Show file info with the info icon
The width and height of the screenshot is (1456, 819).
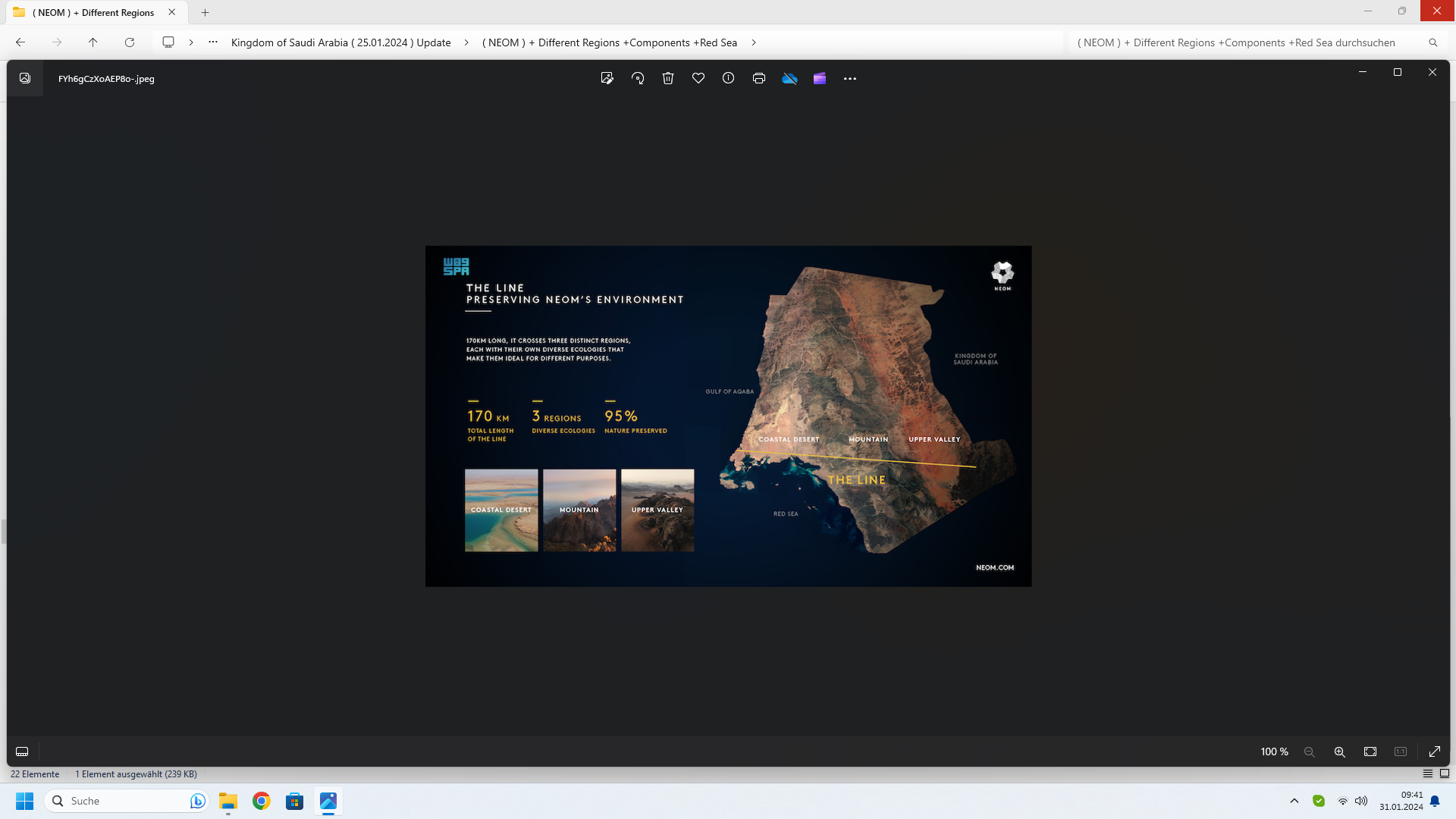coord(728,78)
